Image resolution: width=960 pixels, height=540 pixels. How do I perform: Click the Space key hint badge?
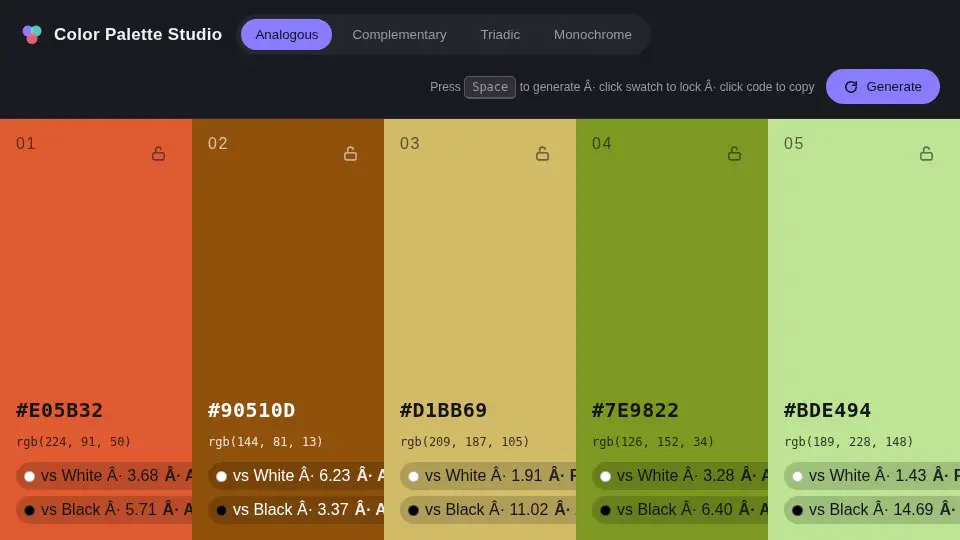tap(490, 87)
